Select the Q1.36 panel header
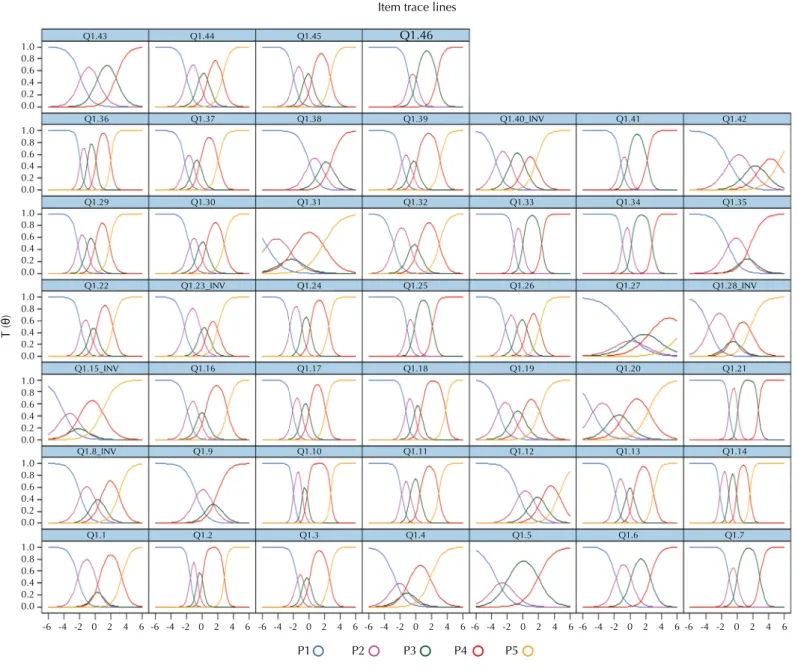Screen dimensions: 798x671 click(95, 119)
